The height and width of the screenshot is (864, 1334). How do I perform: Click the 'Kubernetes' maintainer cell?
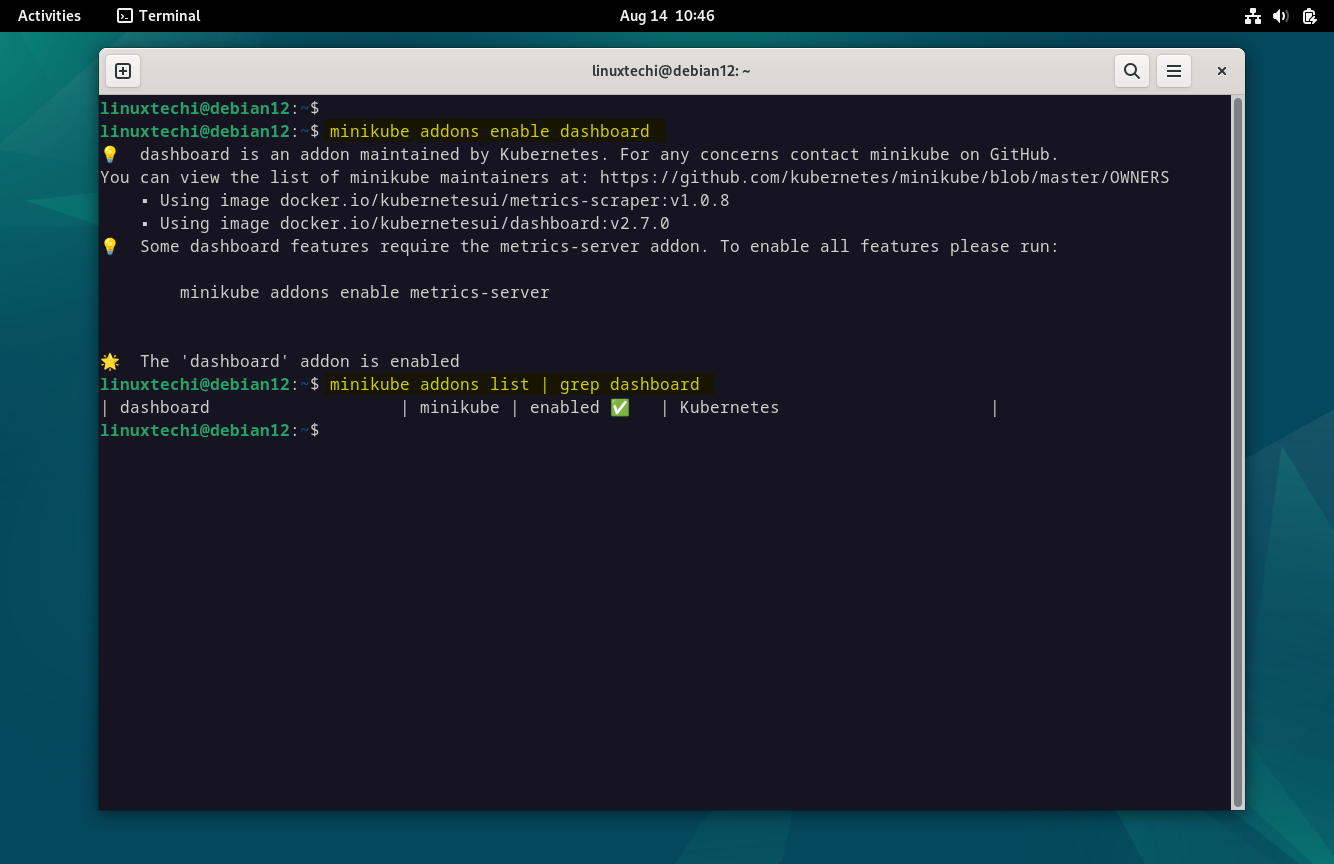click(729, 407)
